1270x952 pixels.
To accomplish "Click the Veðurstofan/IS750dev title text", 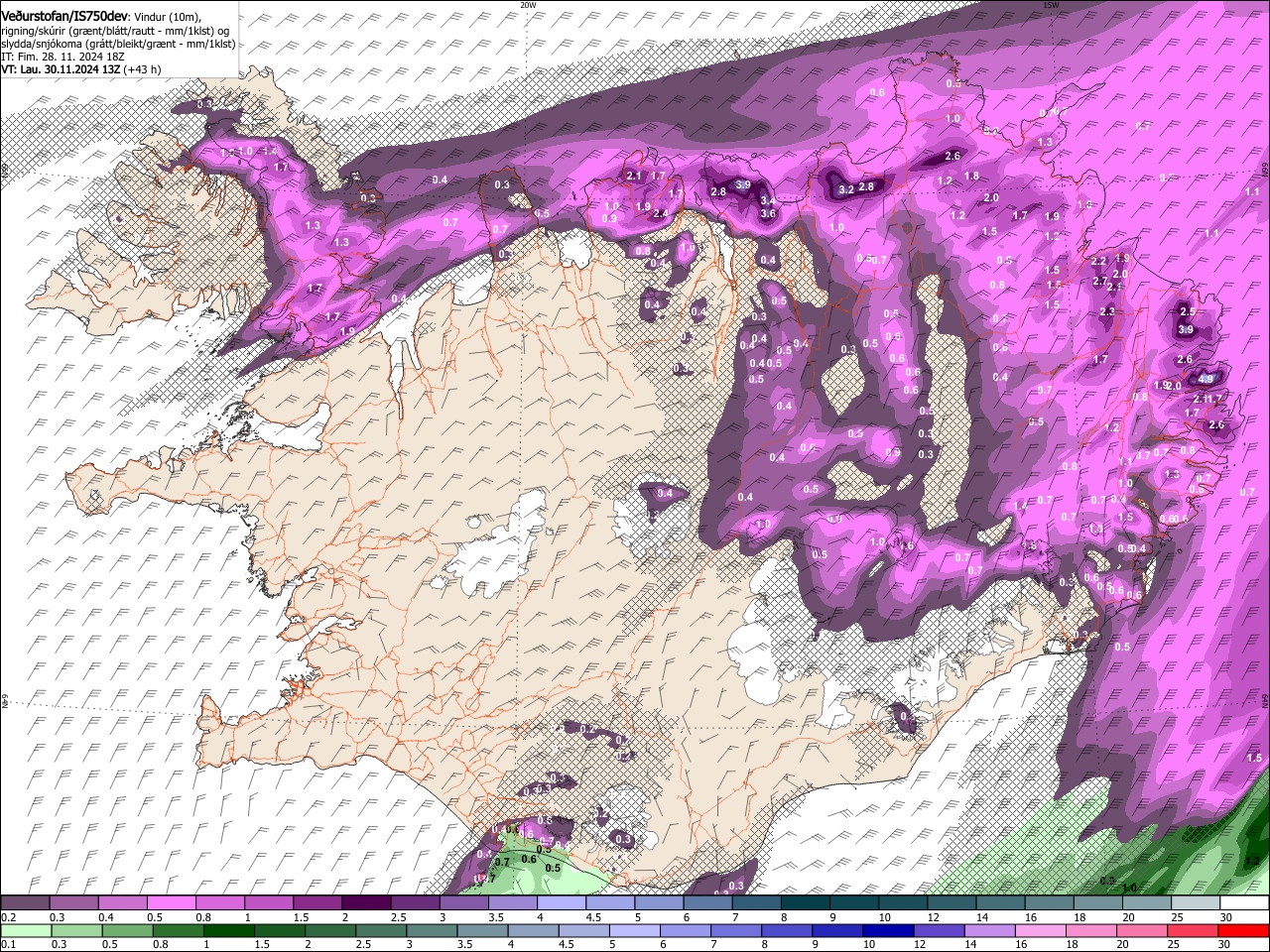I will [64, 16].
